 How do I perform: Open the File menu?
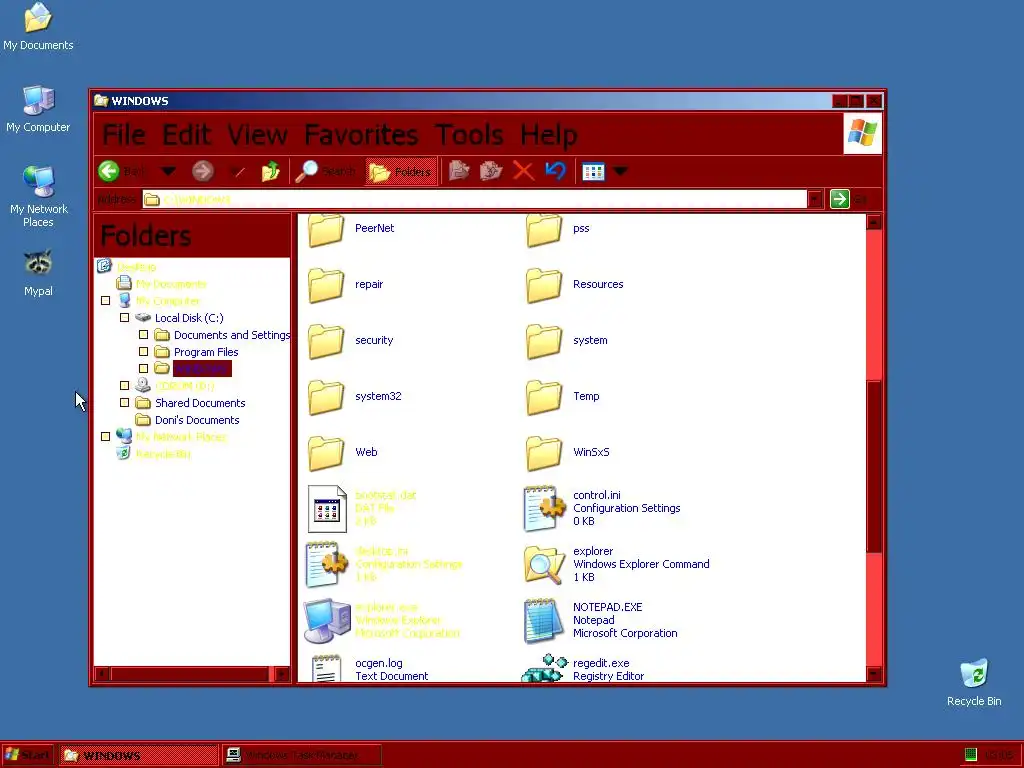123,135
